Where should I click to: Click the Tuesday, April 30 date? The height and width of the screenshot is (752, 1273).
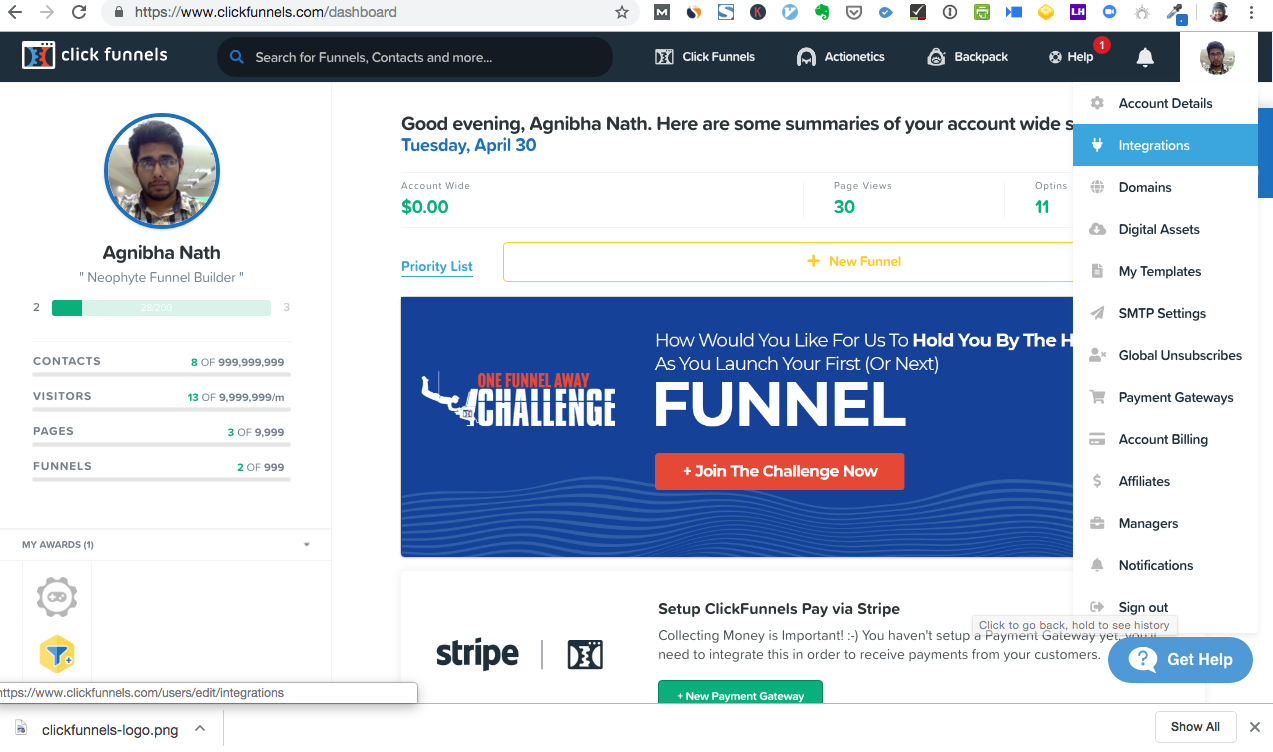click(x=468, y=145)
